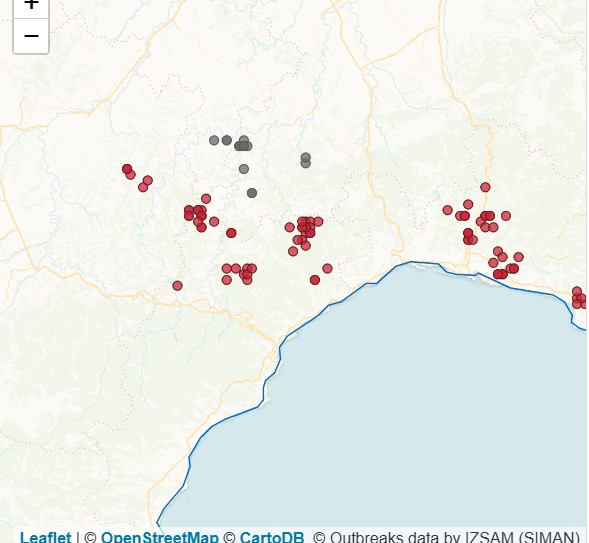589x543 pixels.
Task: Open the Leaflet attribution link
Action: [45, 537]
